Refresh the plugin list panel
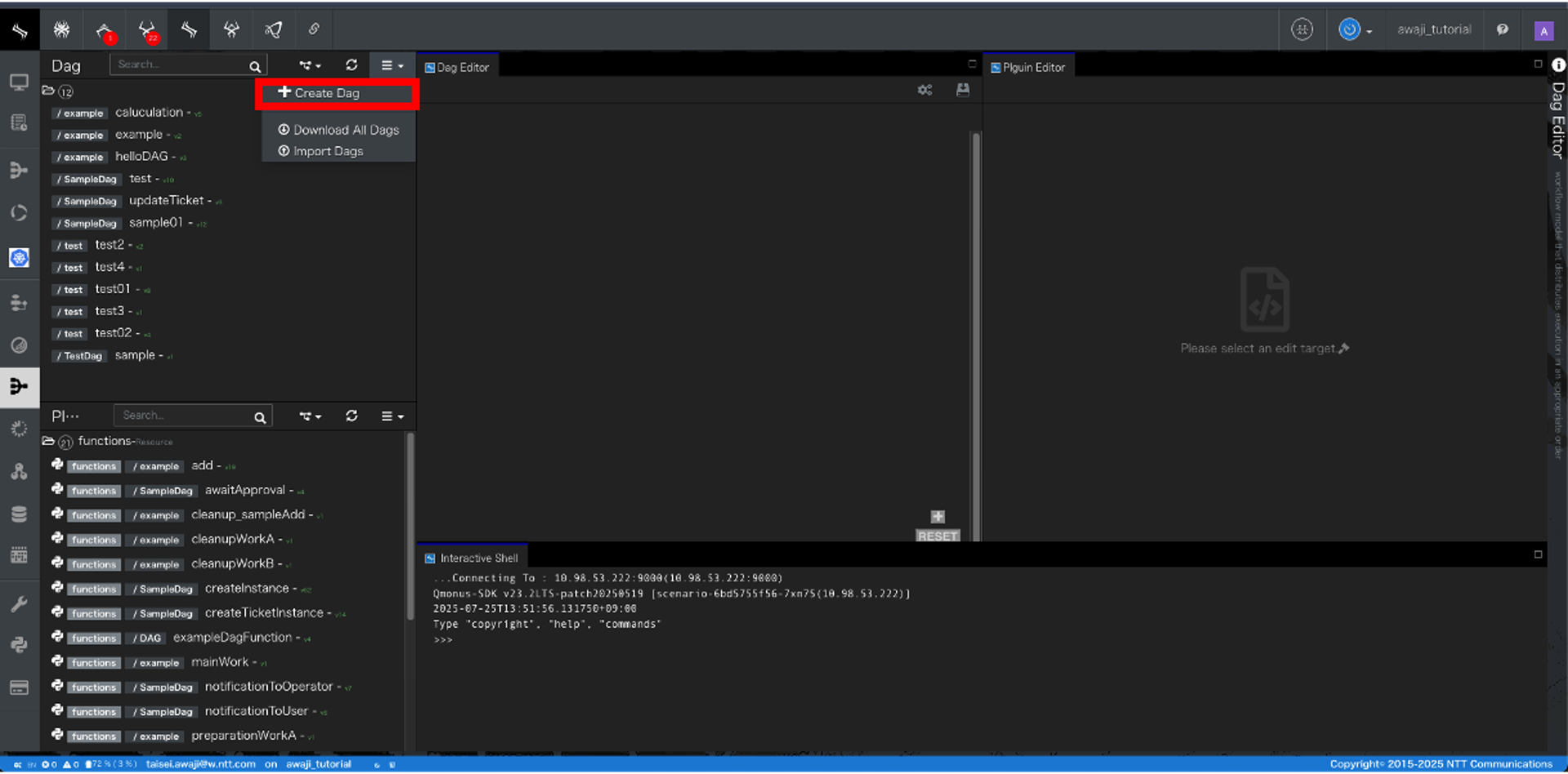This screenshot has height=774, width=1568. coord(351,416)
